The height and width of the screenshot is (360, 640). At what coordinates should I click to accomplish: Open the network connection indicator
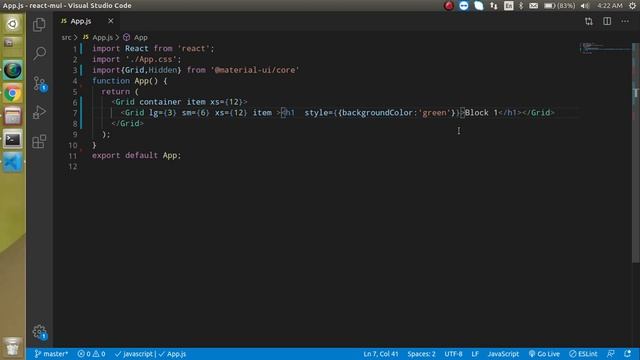[493, 6]
